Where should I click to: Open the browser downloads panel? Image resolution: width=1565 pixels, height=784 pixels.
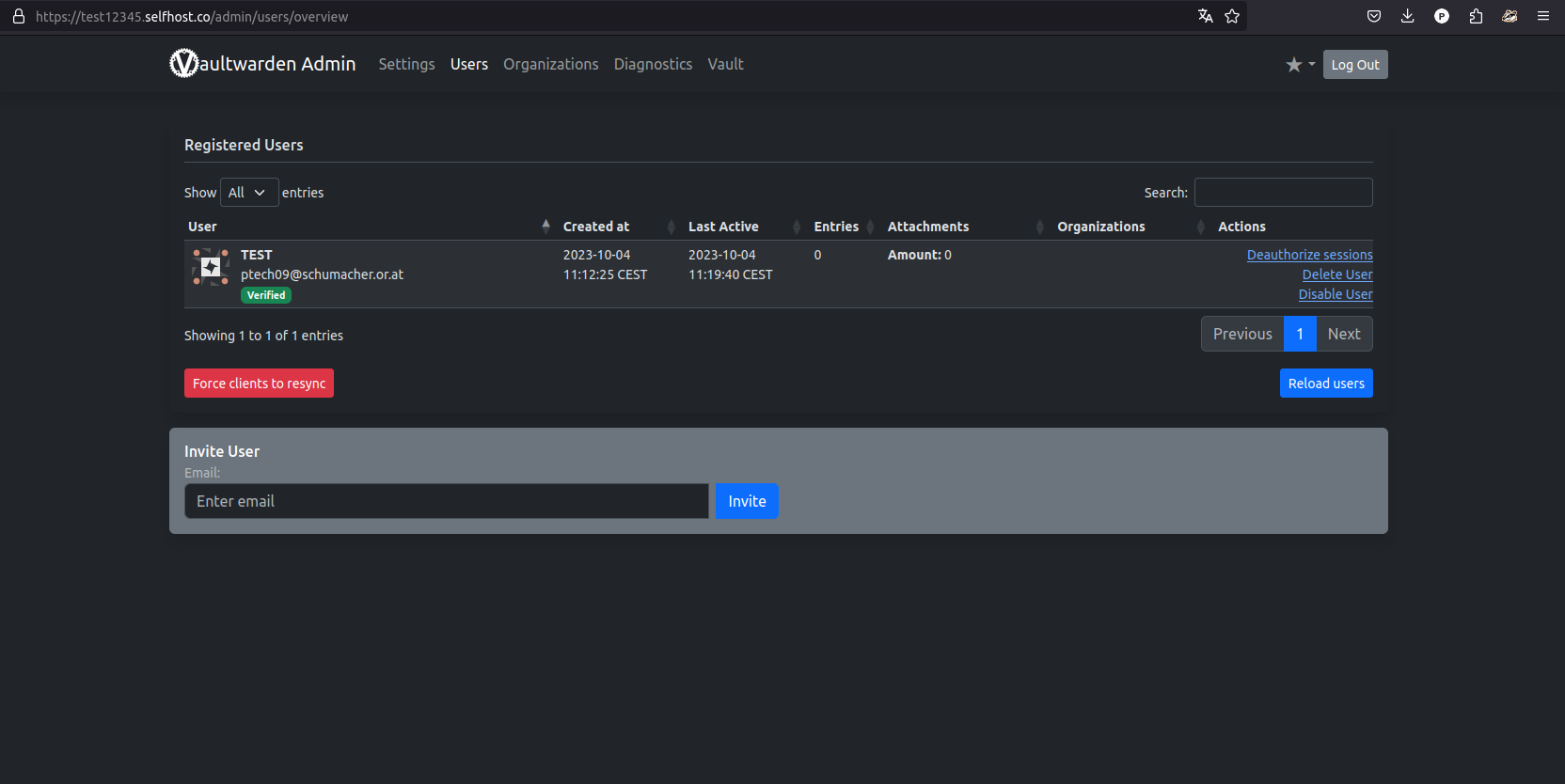[1408, 16]
